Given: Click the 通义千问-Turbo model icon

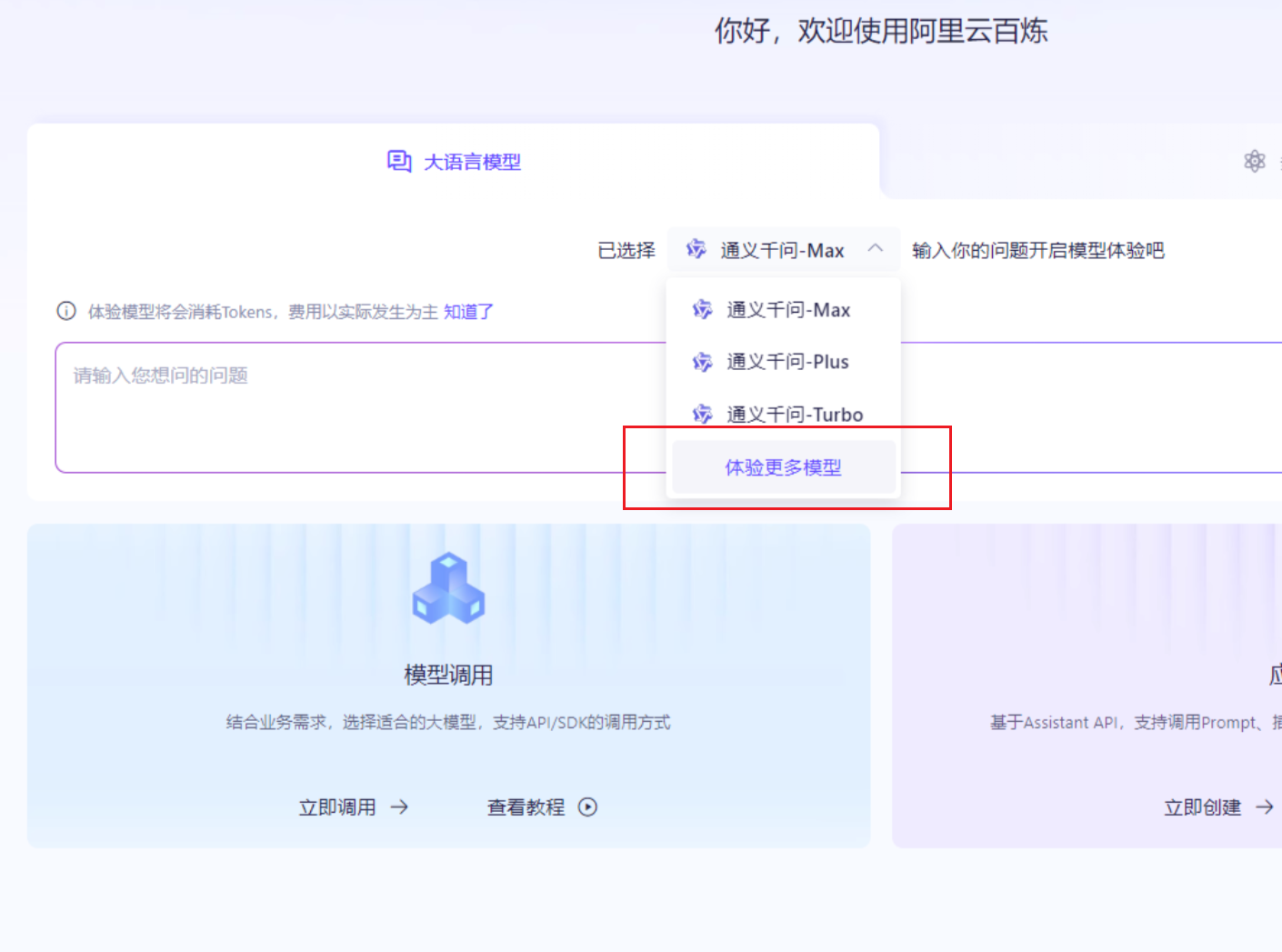Looking at the screenshot, I should pos(702,415).
